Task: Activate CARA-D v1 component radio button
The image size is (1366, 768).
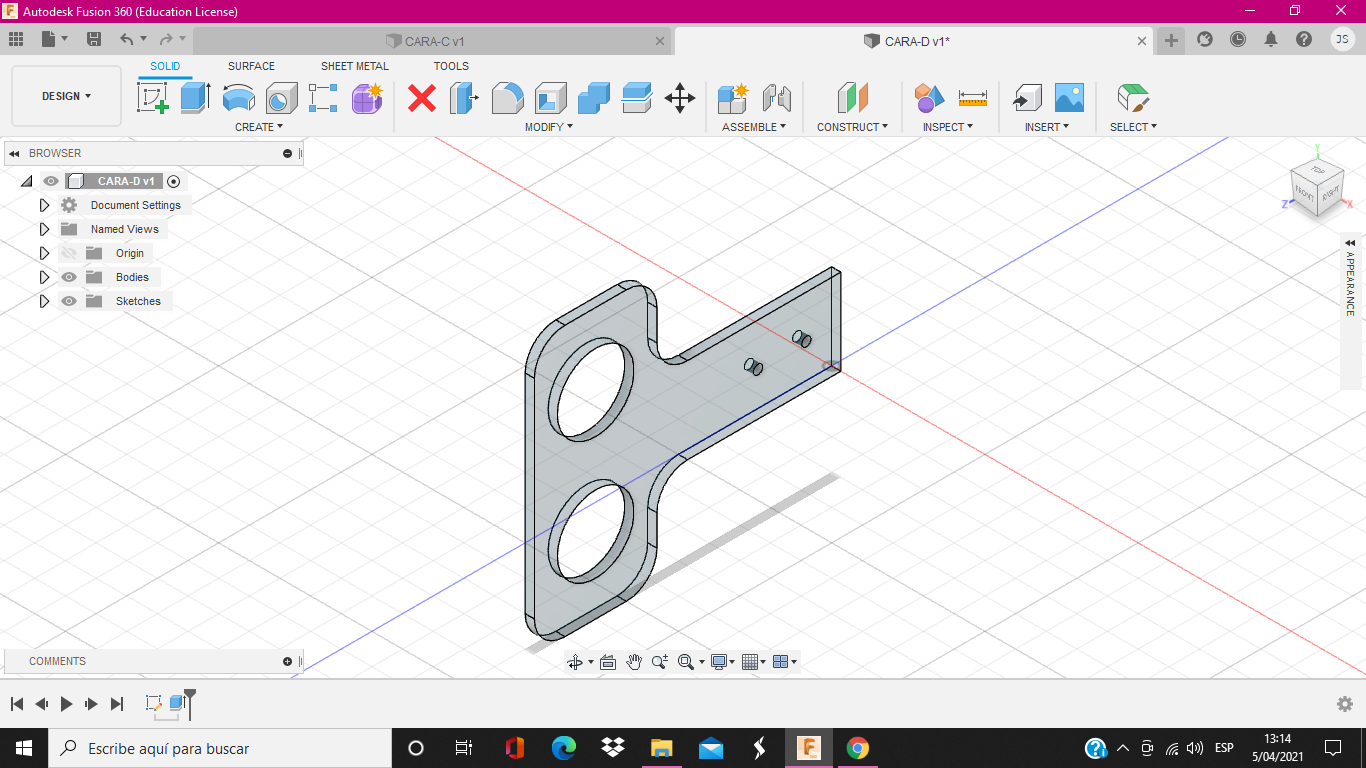Action: 174,181
